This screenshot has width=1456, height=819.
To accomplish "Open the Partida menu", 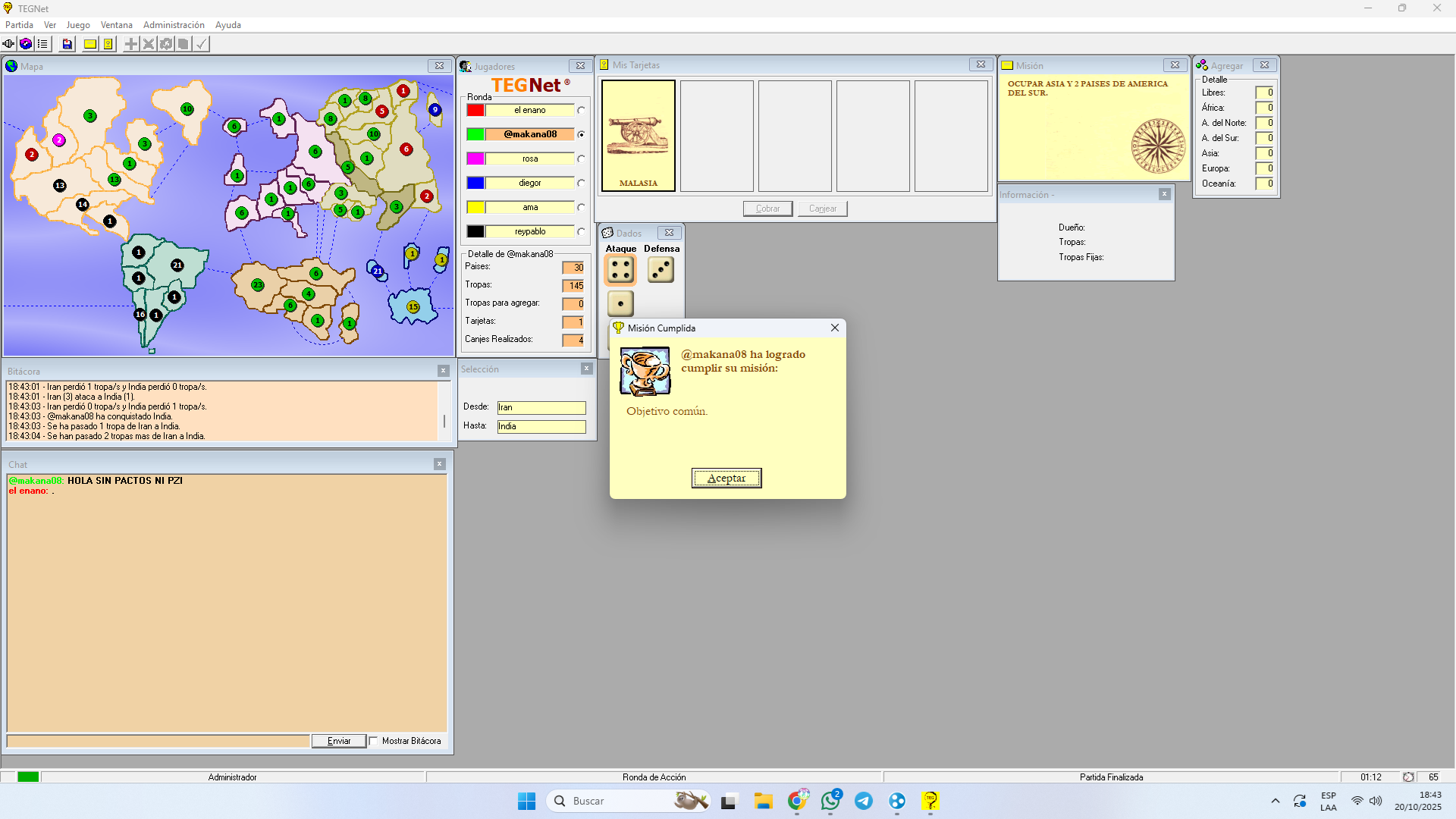I will click(19, 25).
